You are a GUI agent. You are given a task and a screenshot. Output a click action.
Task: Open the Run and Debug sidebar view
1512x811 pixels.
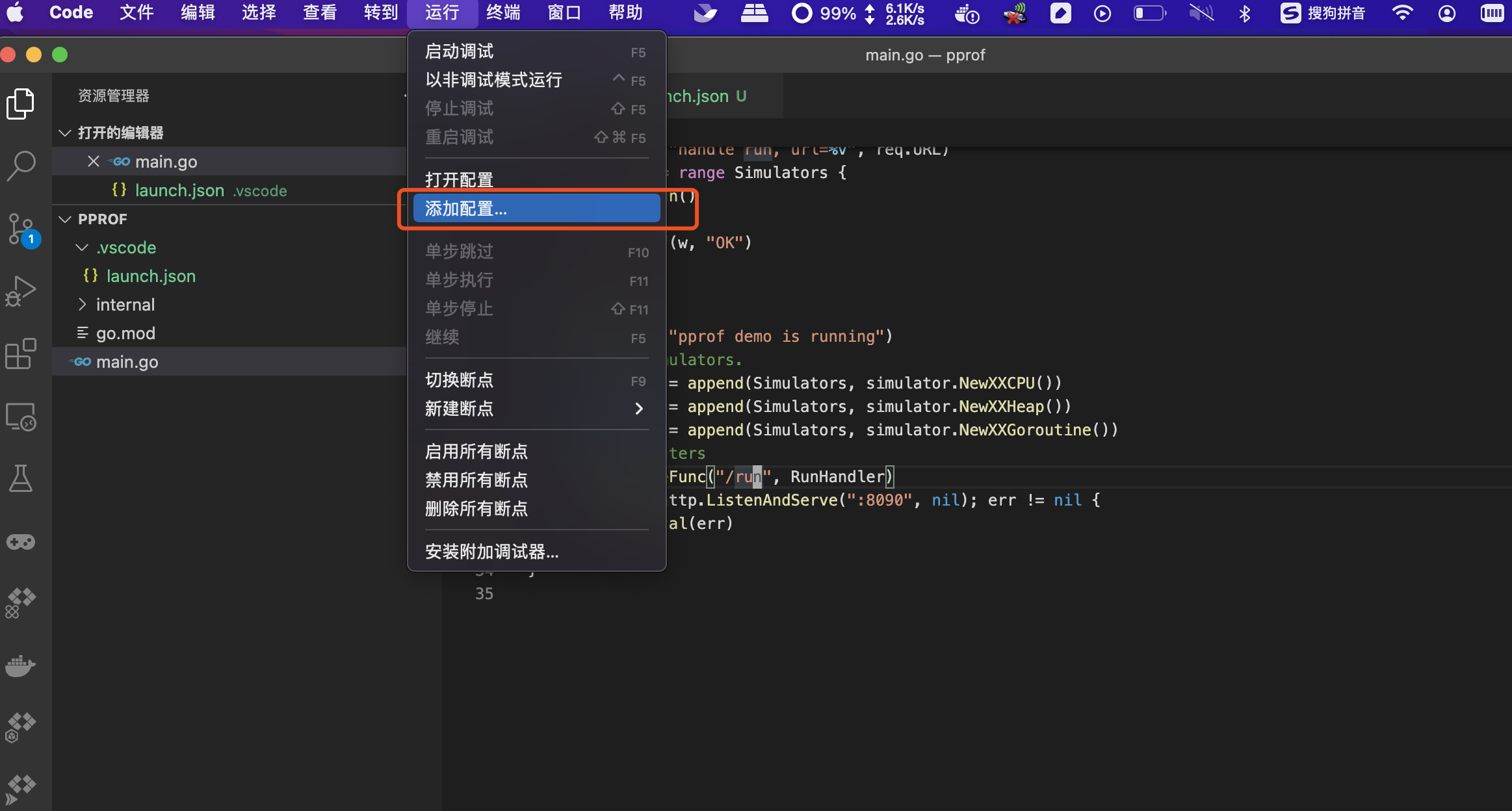(21, 290)
